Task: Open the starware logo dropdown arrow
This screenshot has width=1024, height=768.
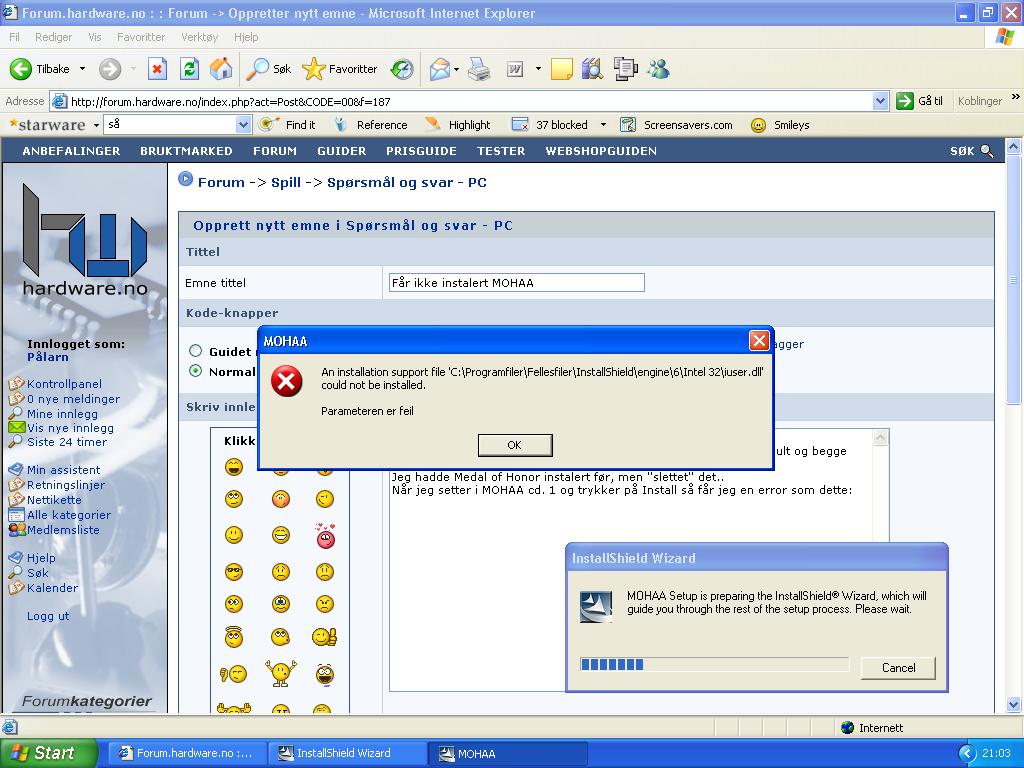Action: click(x=96, y=125)
